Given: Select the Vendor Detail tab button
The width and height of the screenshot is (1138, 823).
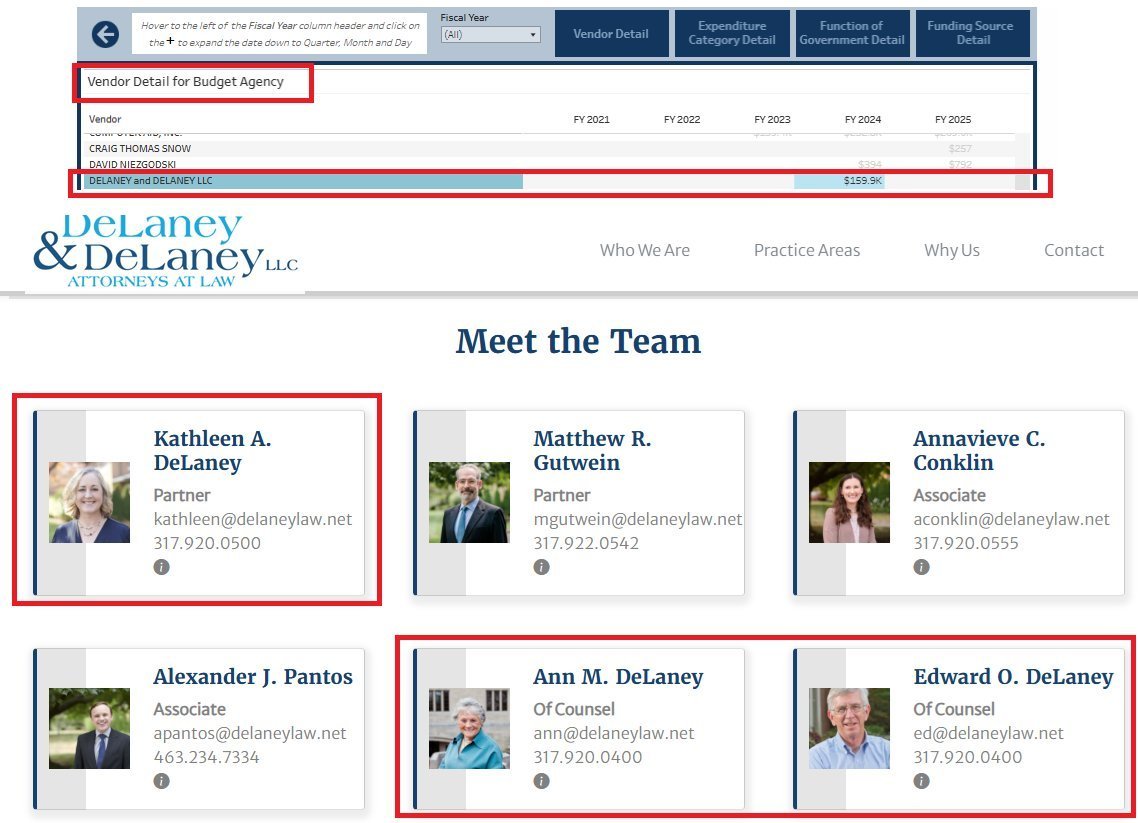Looking at the screenshot, I should tap(611, 33).
